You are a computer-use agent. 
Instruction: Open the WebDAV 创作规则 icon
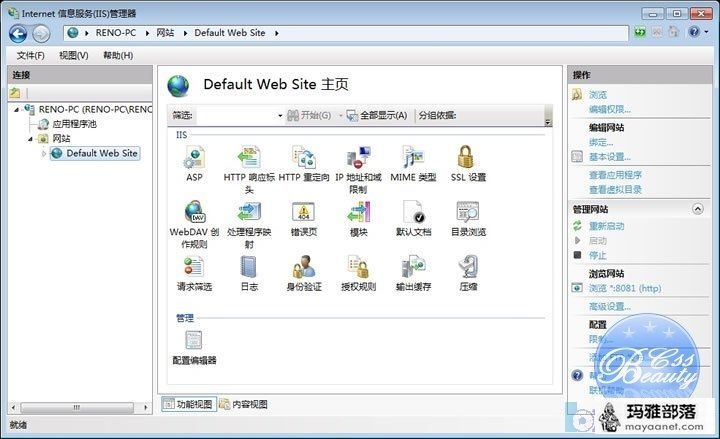click(x=194, y=213)
